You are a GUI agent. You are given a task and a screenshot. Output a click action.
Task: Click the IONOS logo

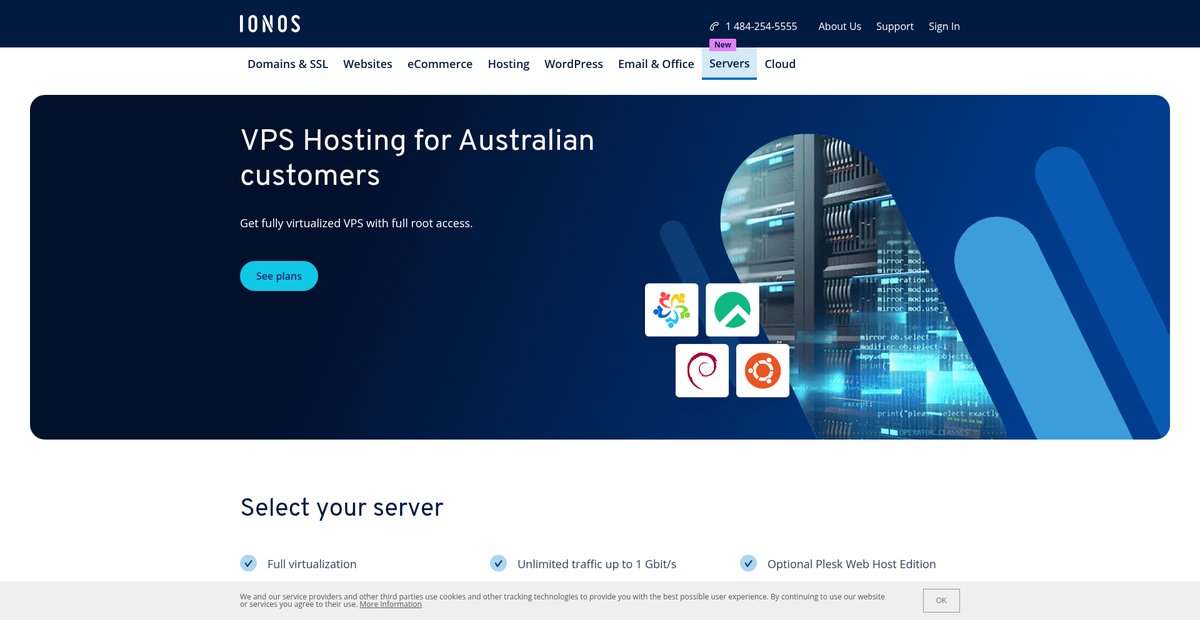click(270, 24)
